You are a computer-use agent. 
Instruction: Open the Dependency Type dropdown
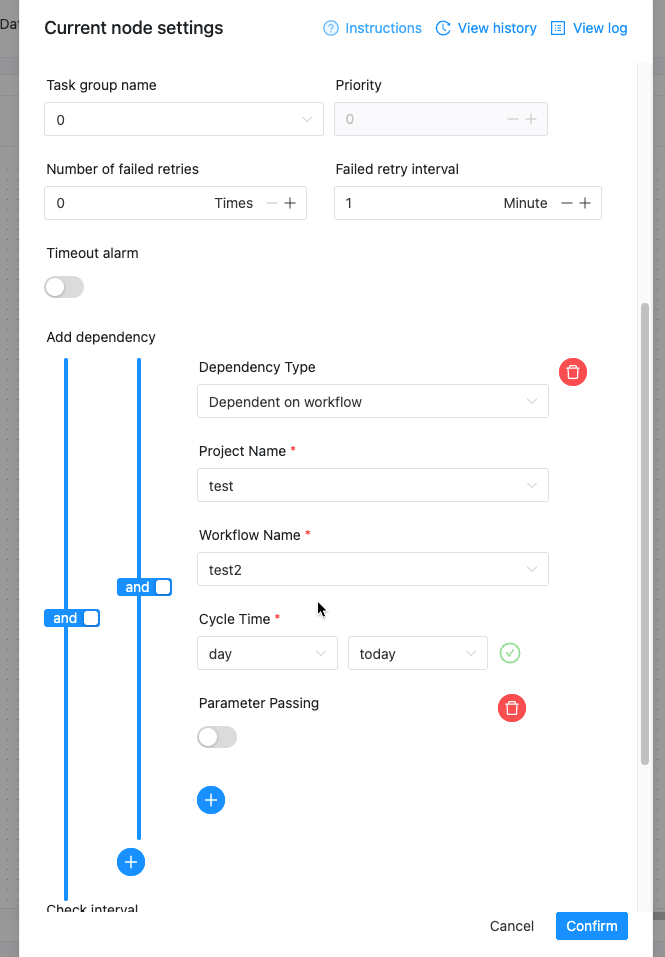(x=373, y=402)
